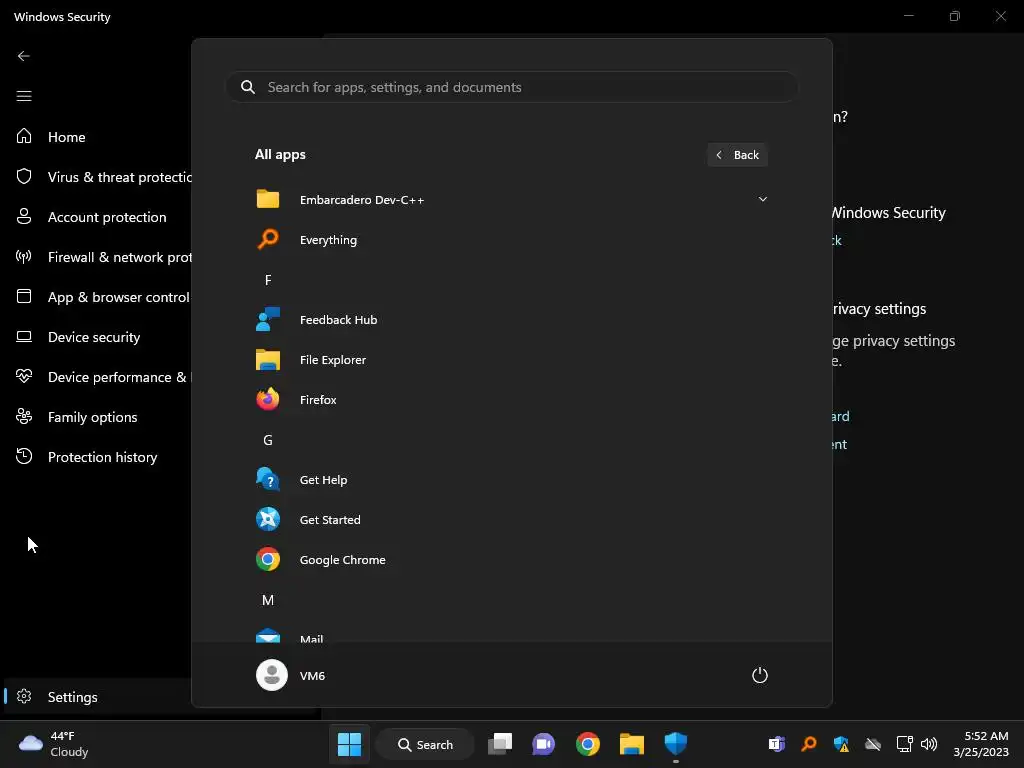
Task: Open Get Started app
Action: click(x=511, y=520)
